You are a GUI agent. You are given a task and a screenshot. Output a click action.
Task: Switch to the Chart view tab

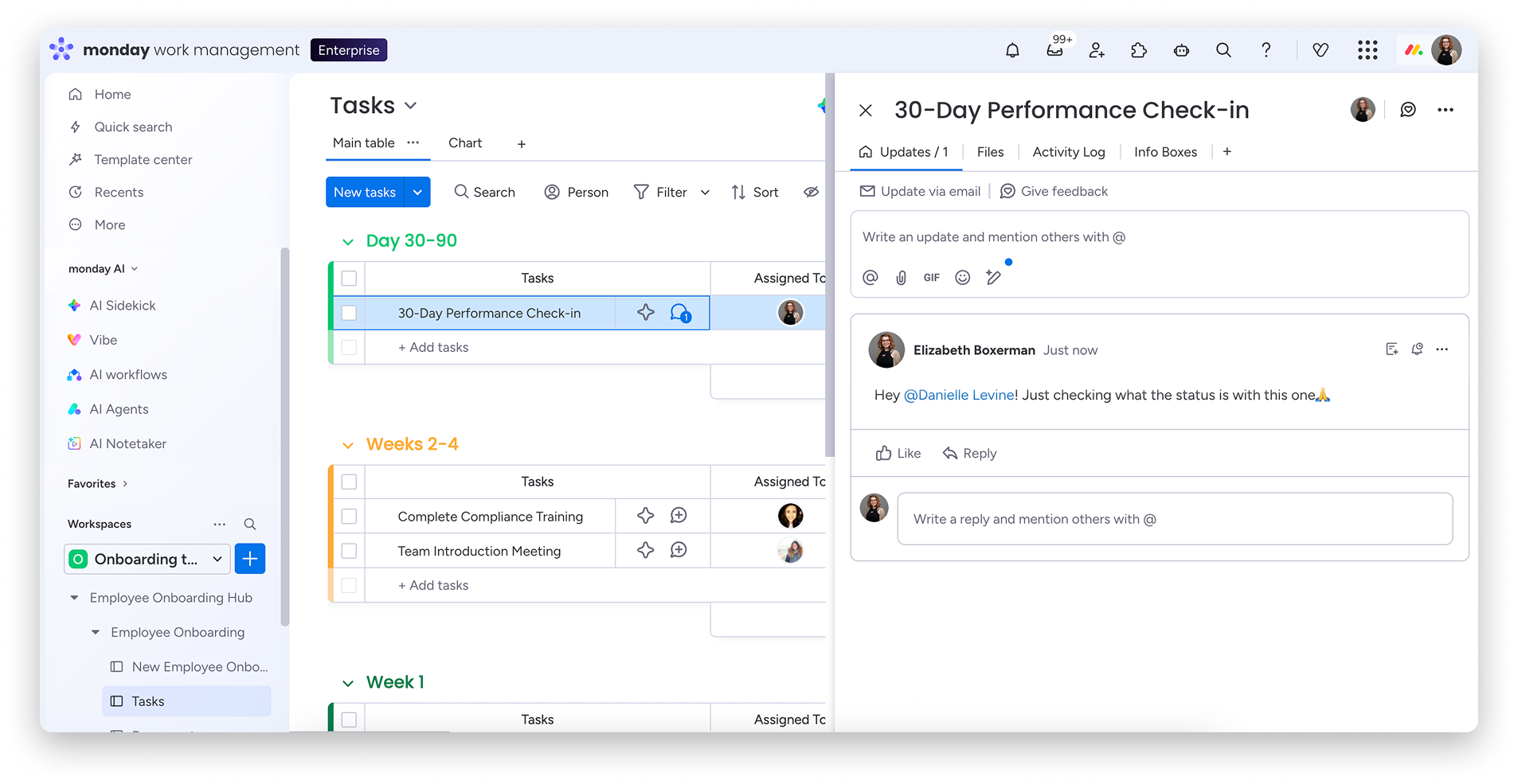465,143
